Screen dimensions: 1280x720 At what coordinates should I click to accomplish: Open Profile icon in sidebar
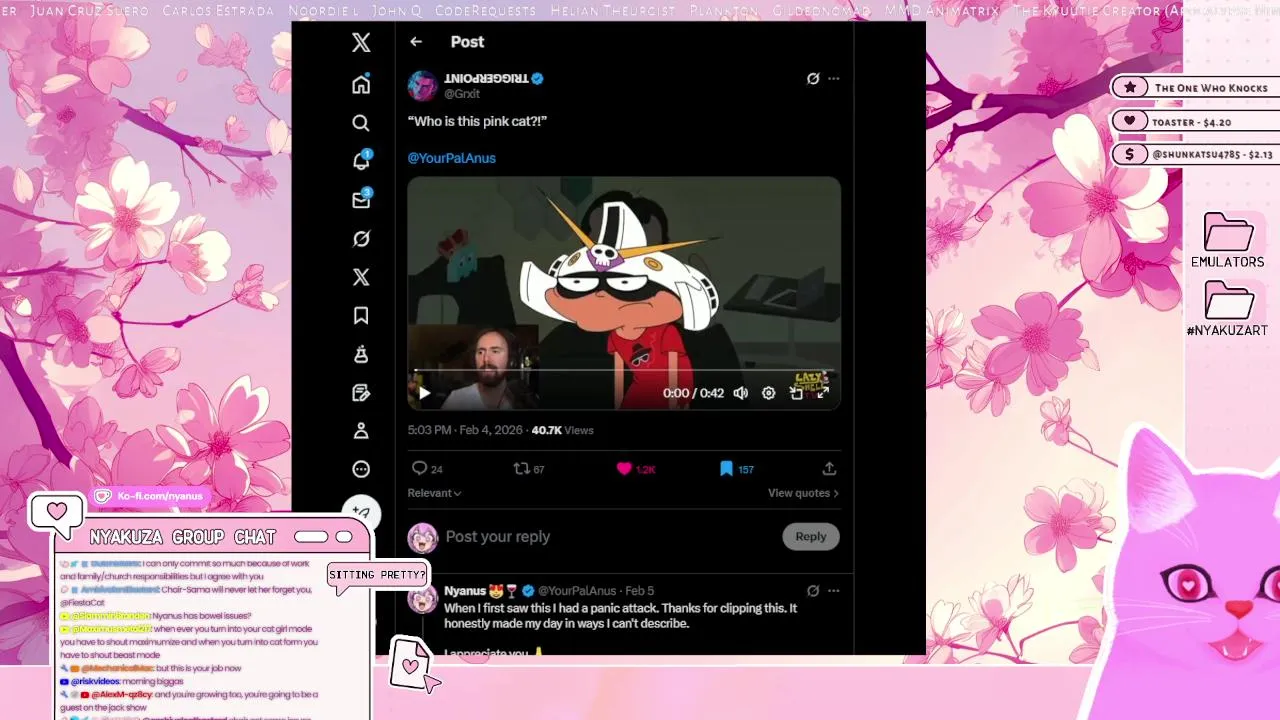point(361,431)
